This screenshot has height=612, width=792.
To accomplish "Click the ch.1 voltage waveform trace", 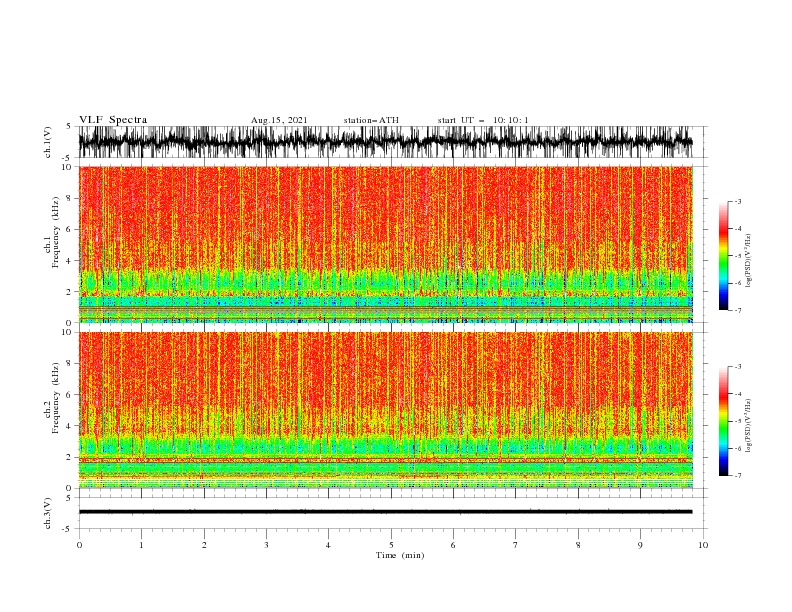I will (385, 142).
